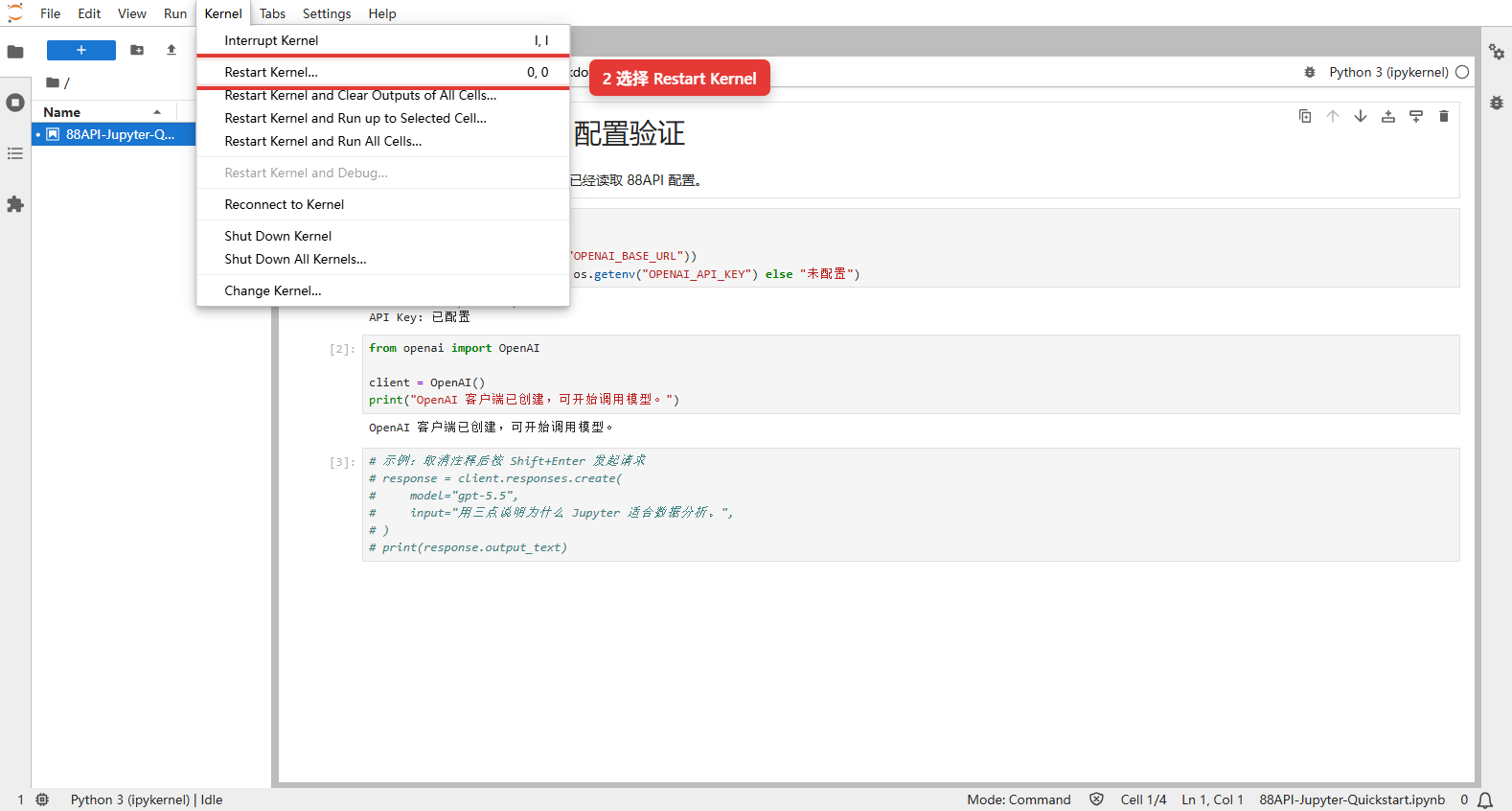Click terminal count "1" in status bar
This screenshot has width=1512, height=811.
coord(20,799)
